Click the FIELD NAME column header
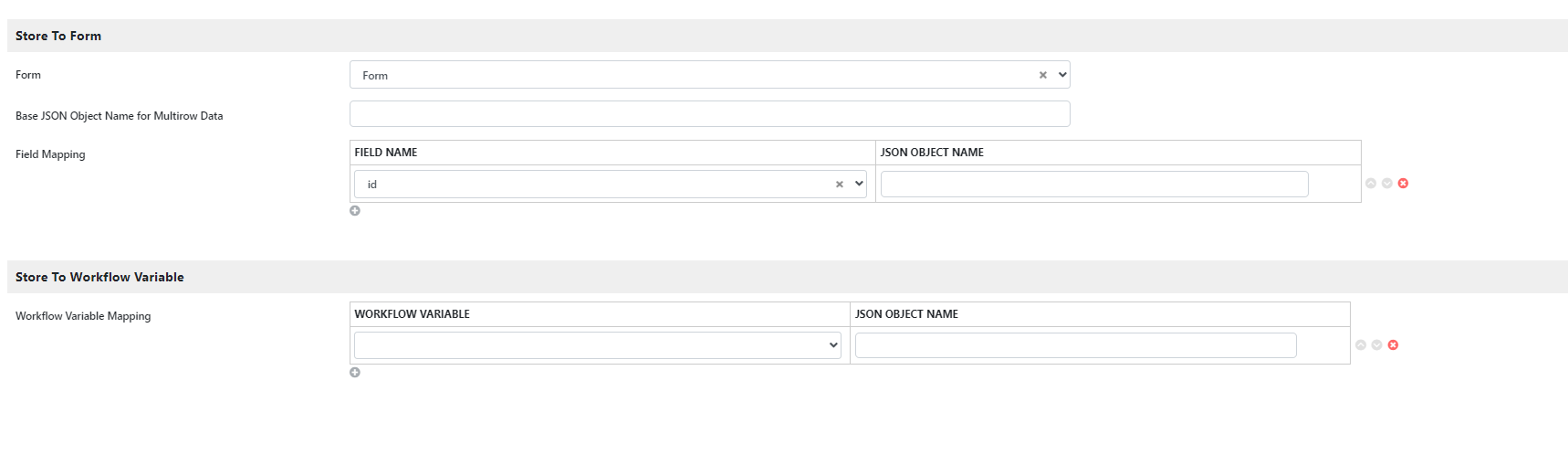 pyautogui.click(x=386, y=153)
